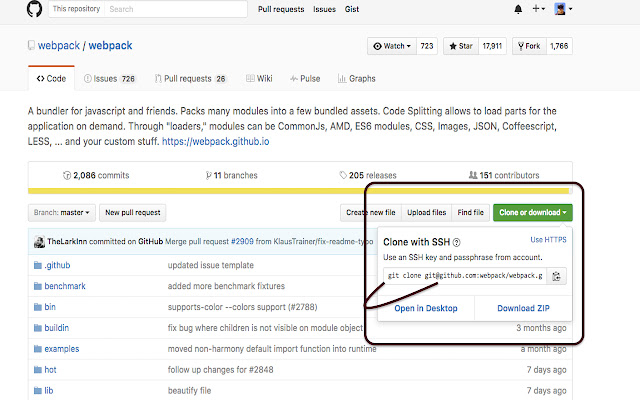The image size is (640, 400).
Task: Switch to the Issues 726 tab
Action: coord(109,78)
